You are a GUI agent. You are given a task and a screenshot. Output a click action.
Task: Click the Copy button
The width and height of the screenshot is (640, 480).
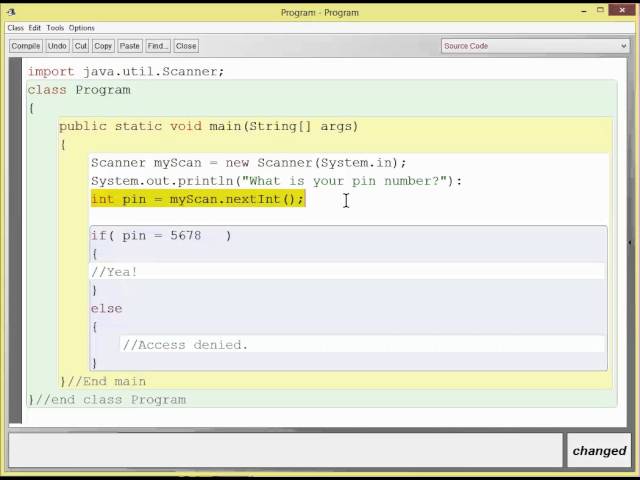tap(103, 46)
